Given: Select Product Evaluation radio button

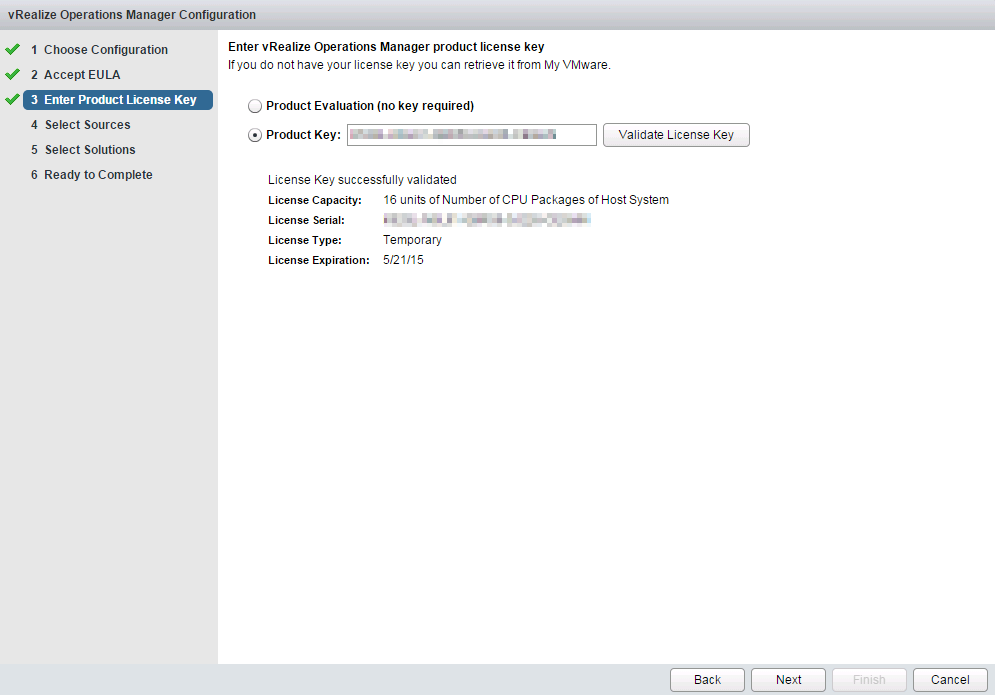Looking at the screenshot, I should click(x=255, y=106).
